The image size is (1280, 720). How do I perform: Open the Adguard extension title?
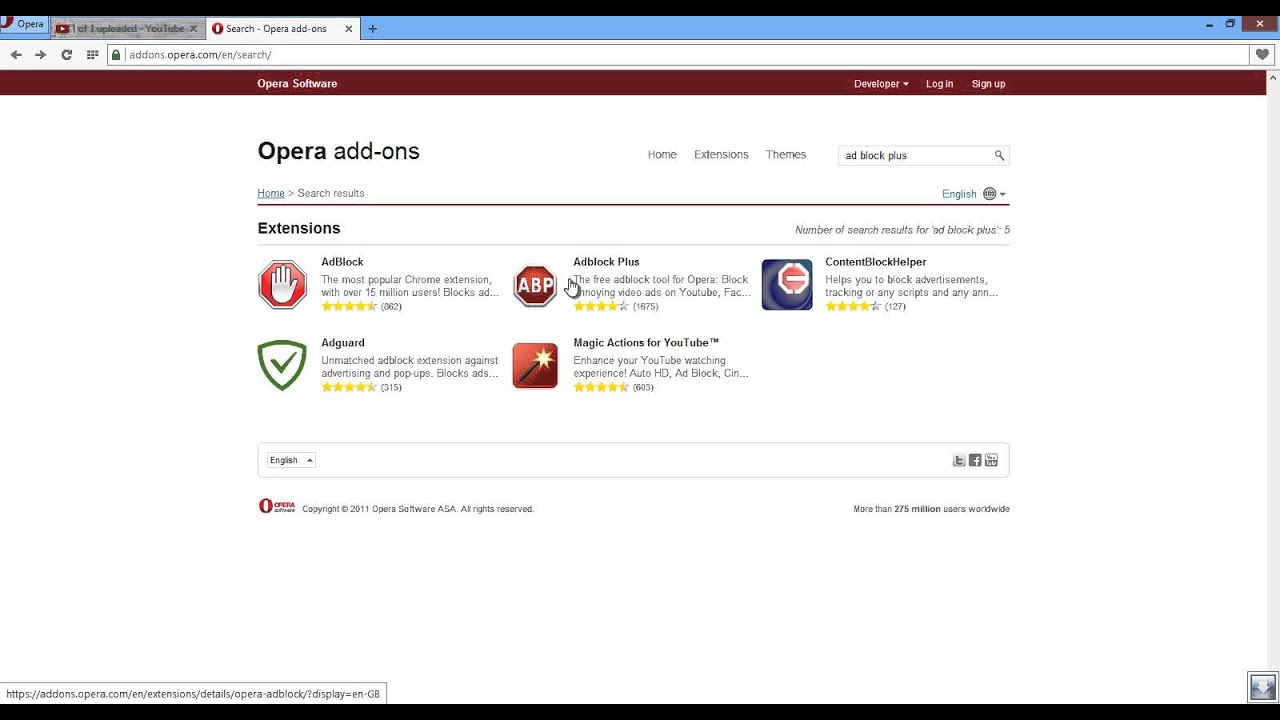[x=343, y=343]
